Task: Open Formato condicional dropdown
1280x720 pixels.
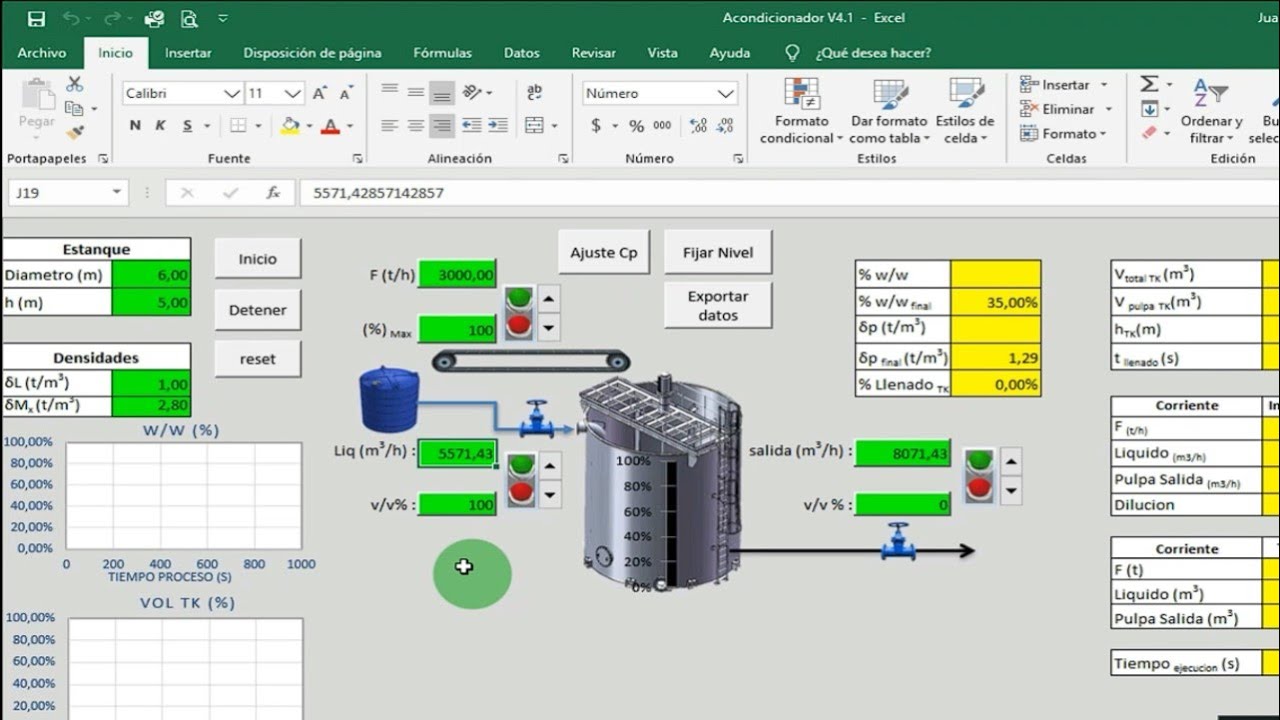Action: (801, 112)
